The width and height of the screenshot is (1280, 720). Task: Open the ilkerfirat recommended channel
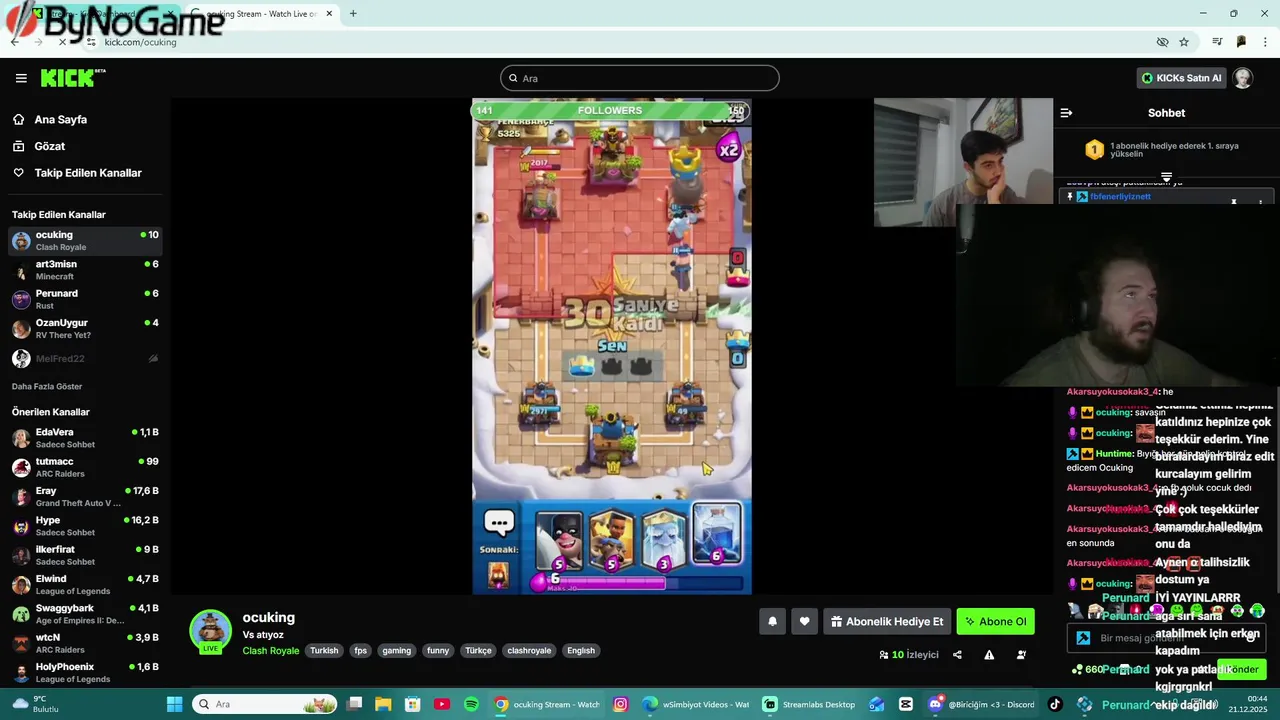[84, 555]
